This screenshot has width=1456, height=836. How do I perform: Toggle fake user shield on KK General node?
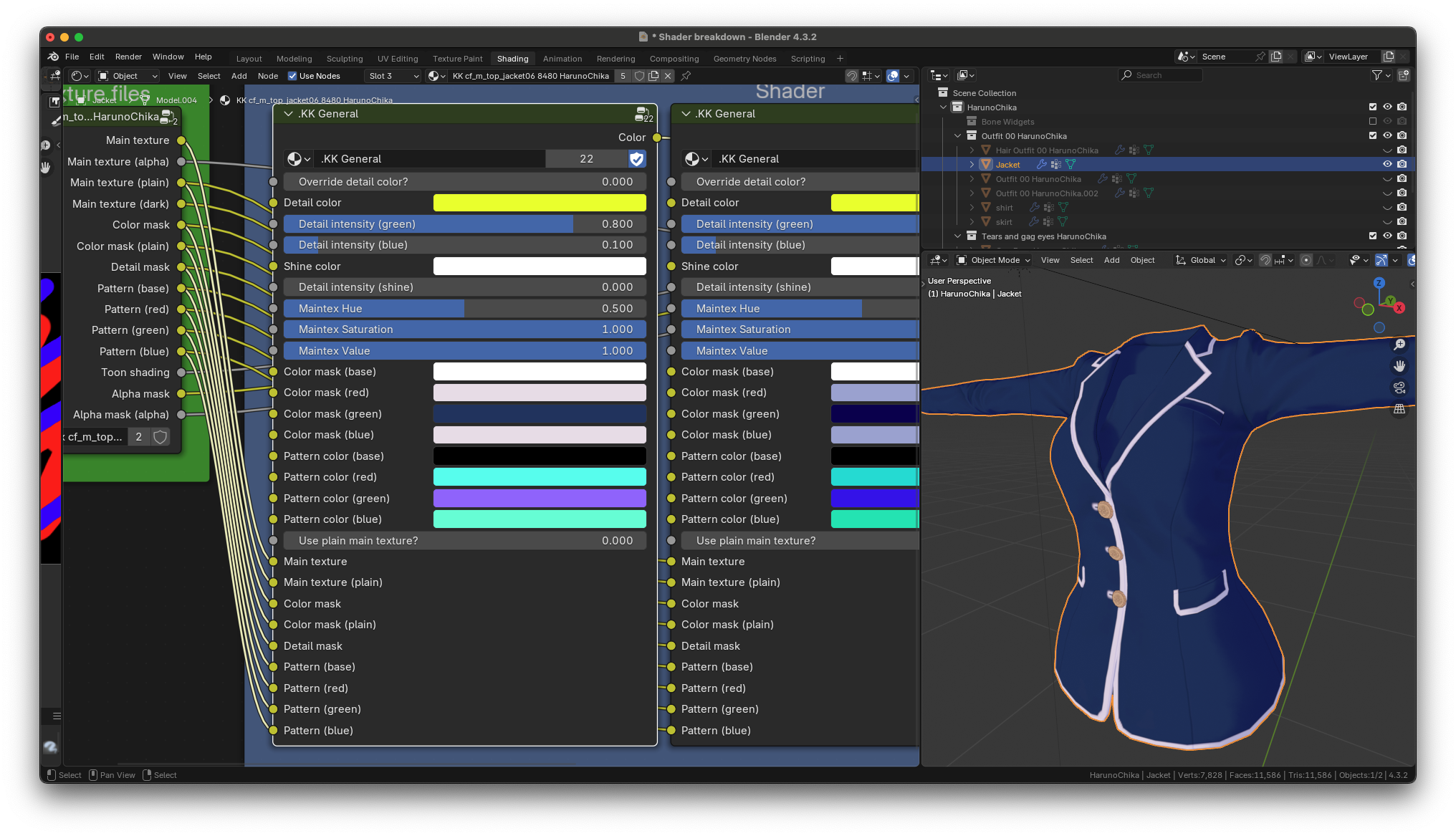point(636,159)
